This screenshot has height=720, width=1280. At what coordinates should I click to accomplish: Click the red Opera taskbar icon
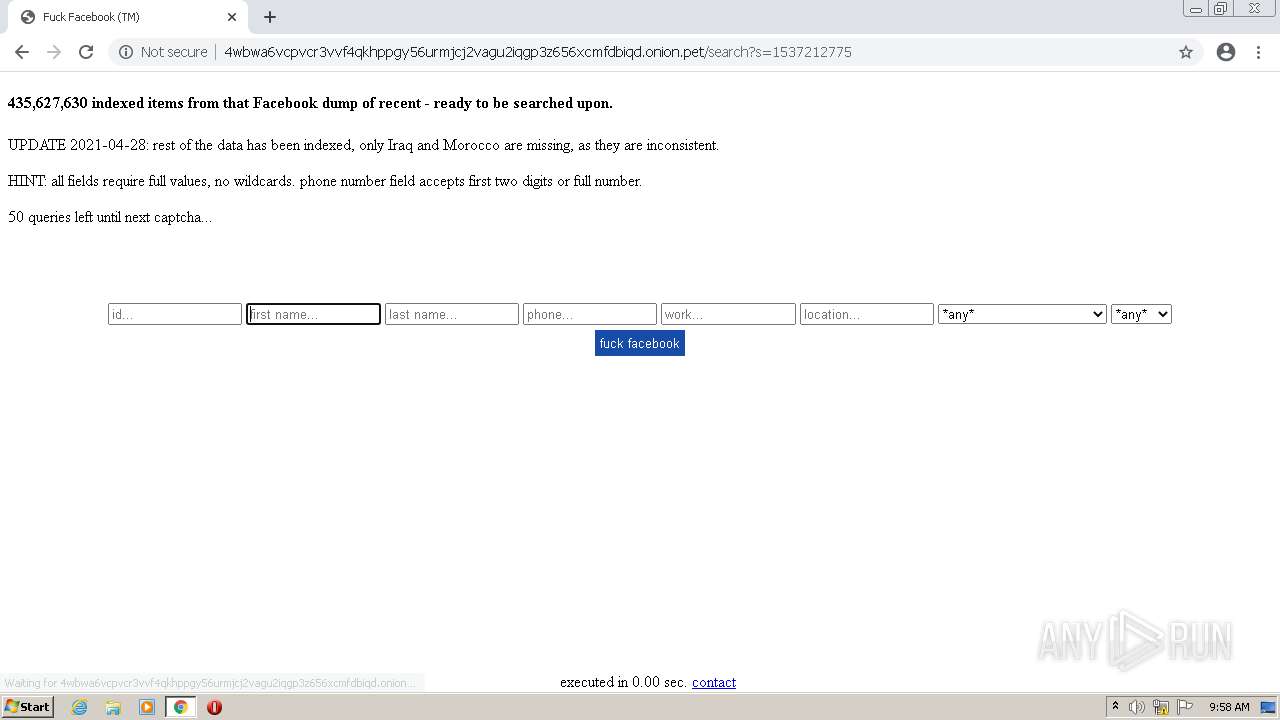click(x=214, y=707)
